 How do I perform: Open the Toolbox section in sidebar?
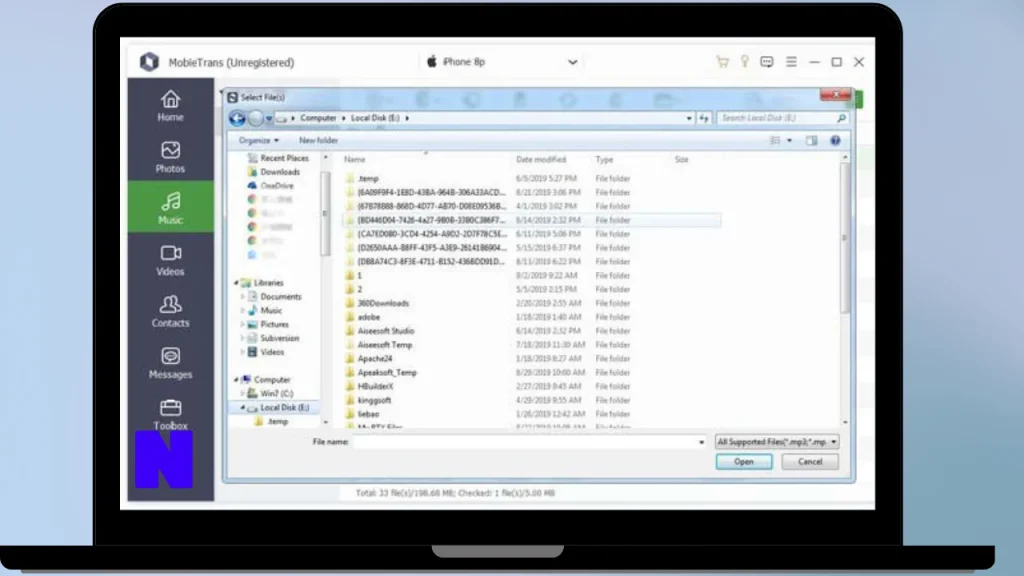coord(170,413)
